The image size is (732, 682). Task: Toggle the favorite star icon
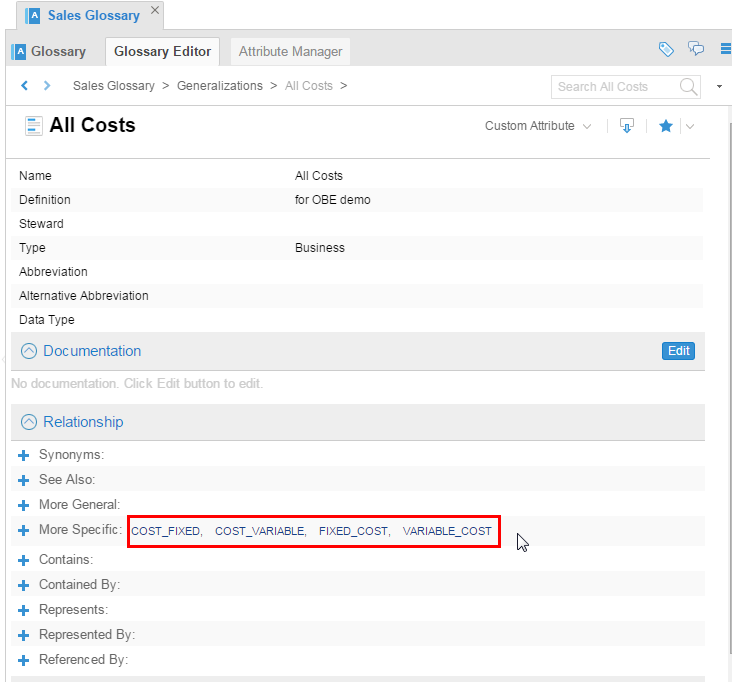(x=666, y=126)
